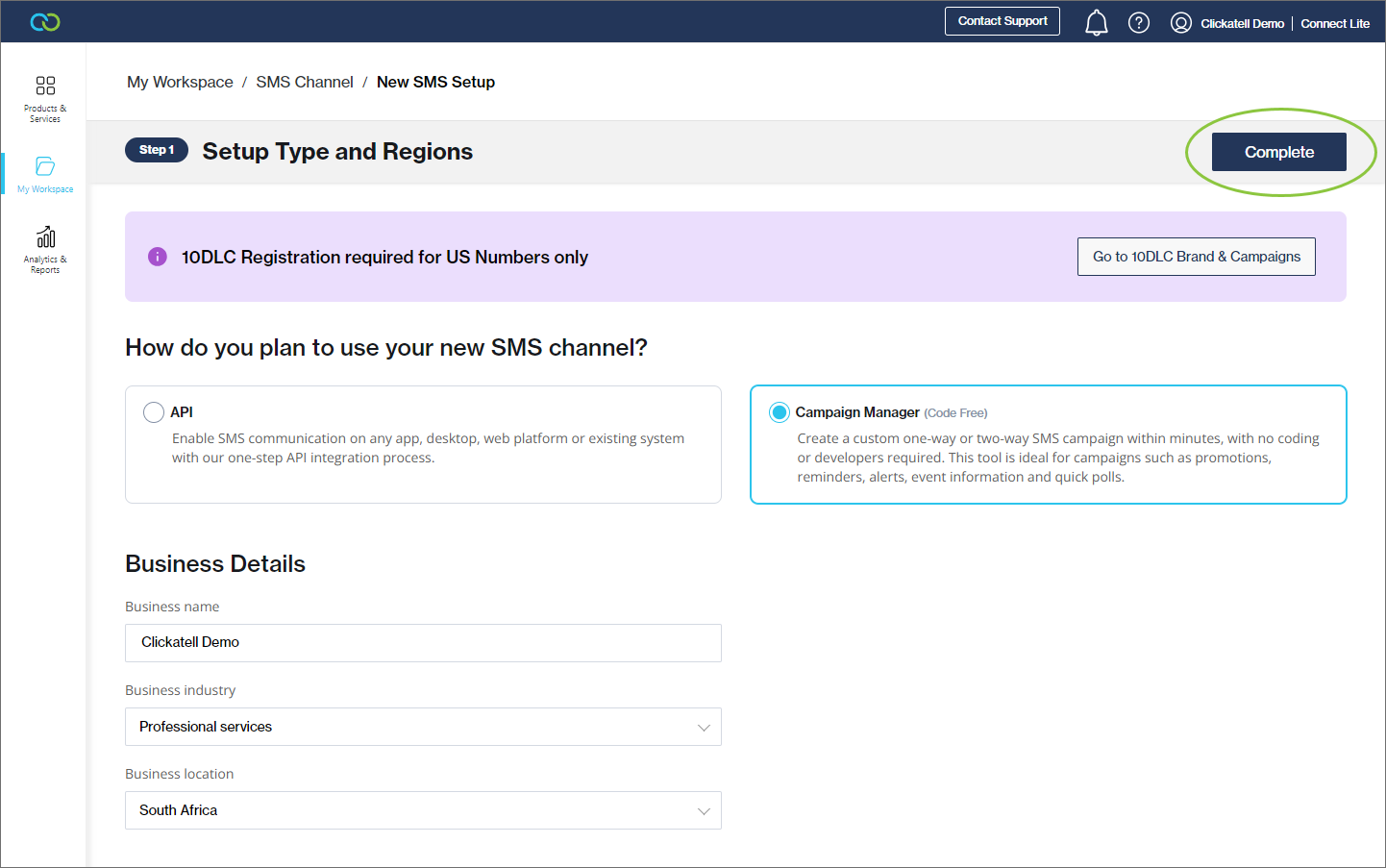Expand the Business industry dropdown

click(x=423, y=727)
